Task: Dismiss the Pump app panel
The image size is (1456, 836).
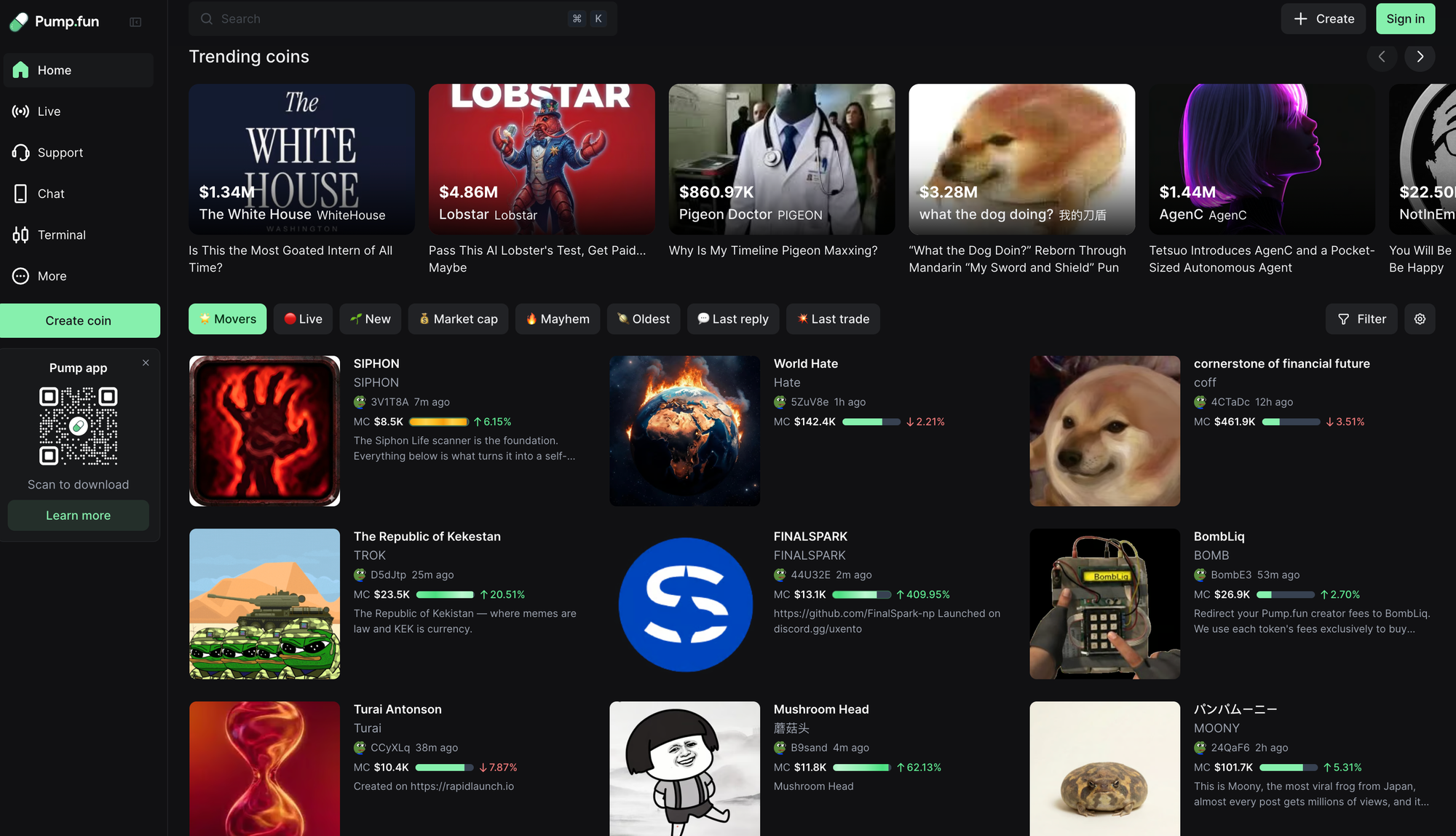Action: coord(146,363)
